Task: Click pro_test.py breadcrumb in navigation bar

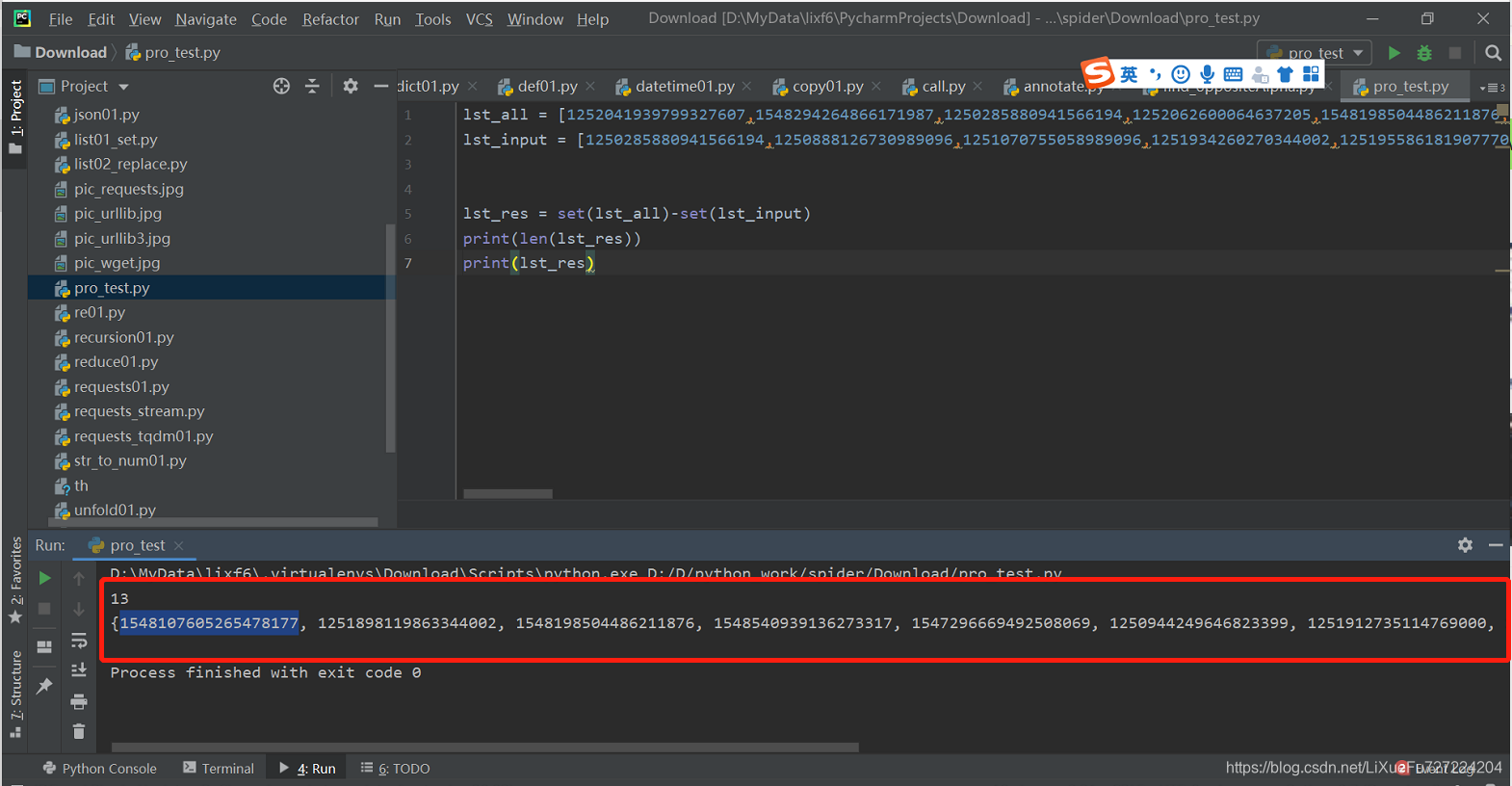Action: point(172,53)
